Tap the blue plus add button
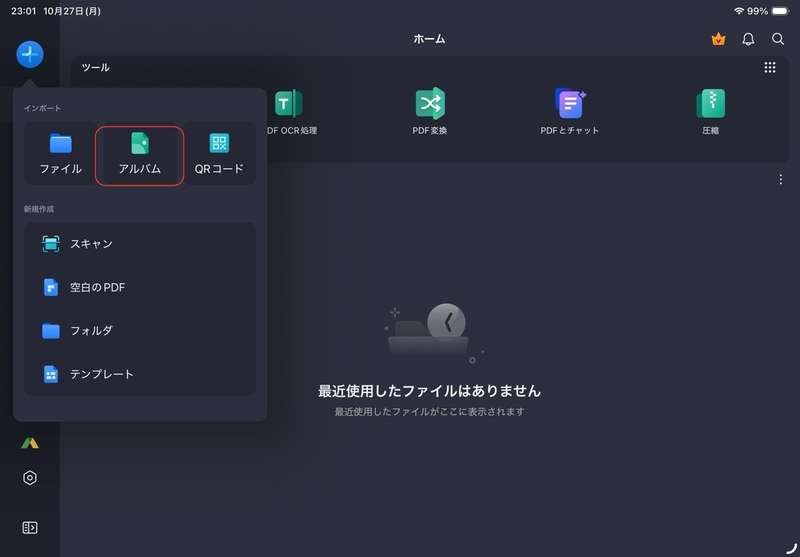Screen dimensions: 800x557 coord(30,54)
